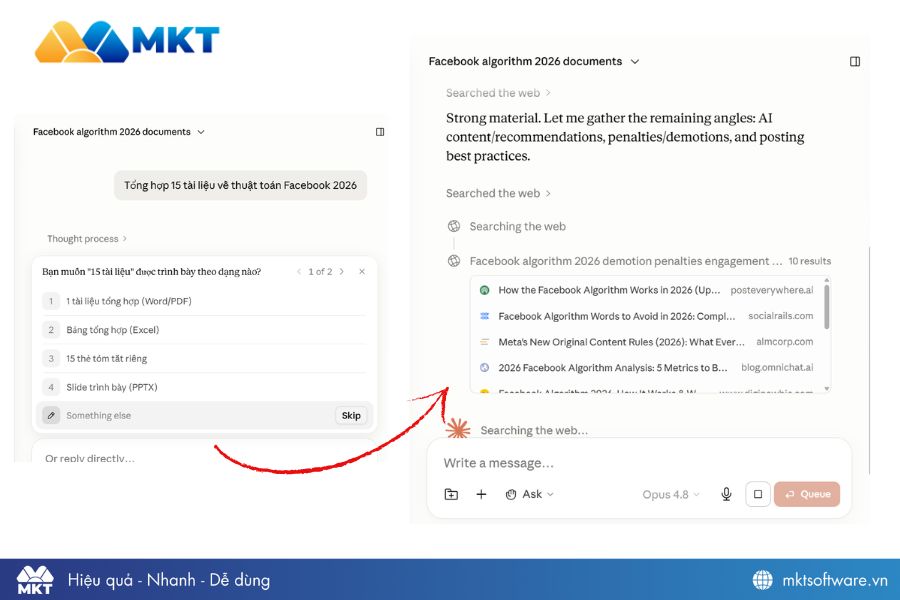Viewport: 900px width, 600px height.
Task: Click the posteverywhere.ai favicon
Action: click(x=484, y=291)
